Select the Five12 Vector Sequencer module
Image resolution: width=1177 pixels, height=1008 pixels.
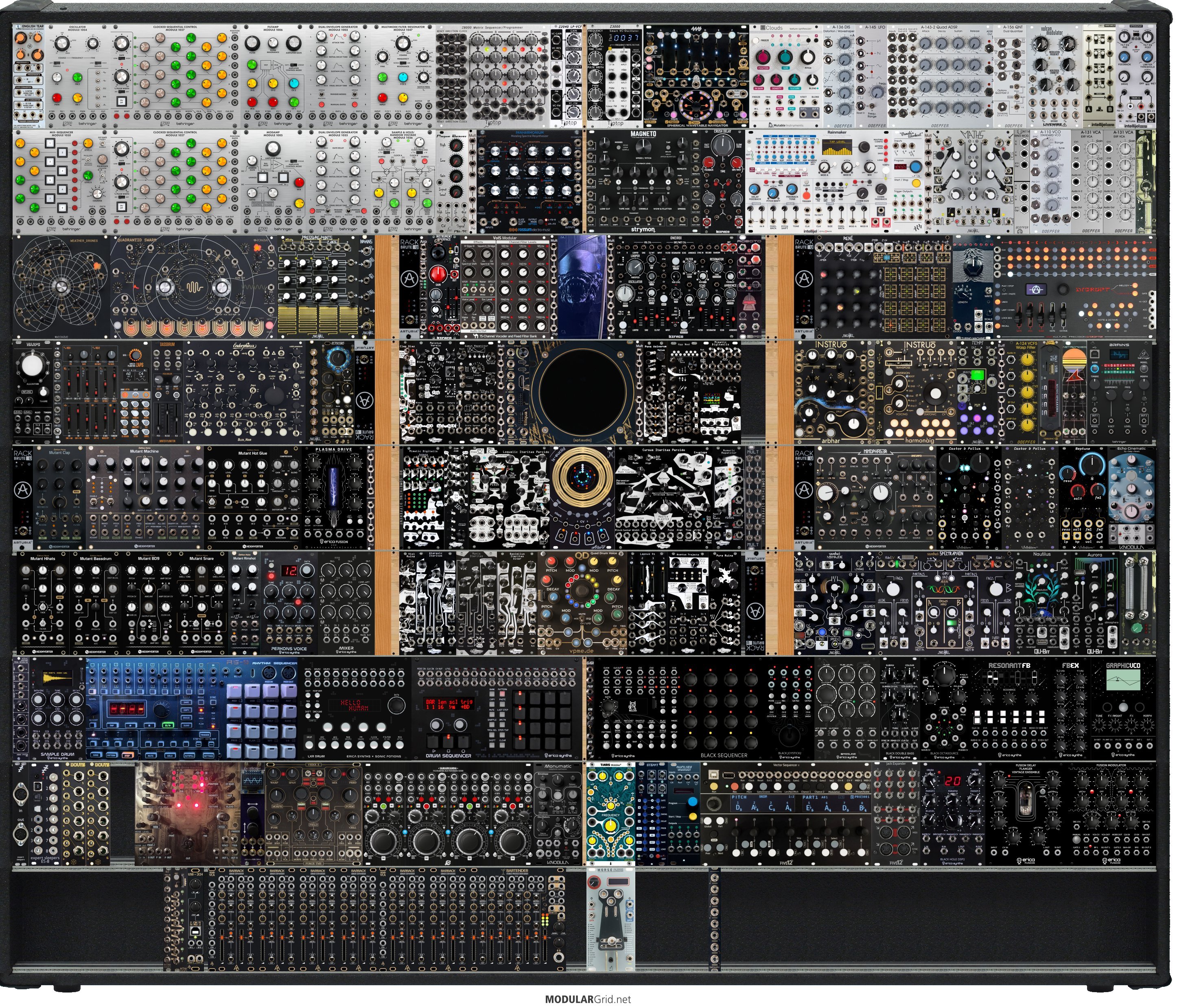tap(787, 814)
